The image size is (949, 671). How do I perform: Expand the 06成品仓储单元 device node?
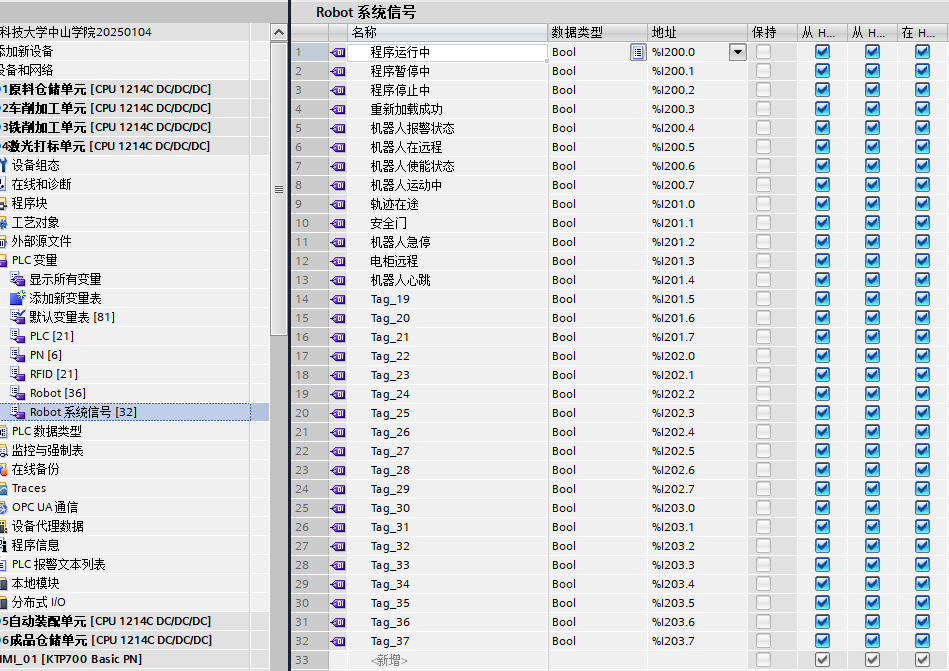105,640
